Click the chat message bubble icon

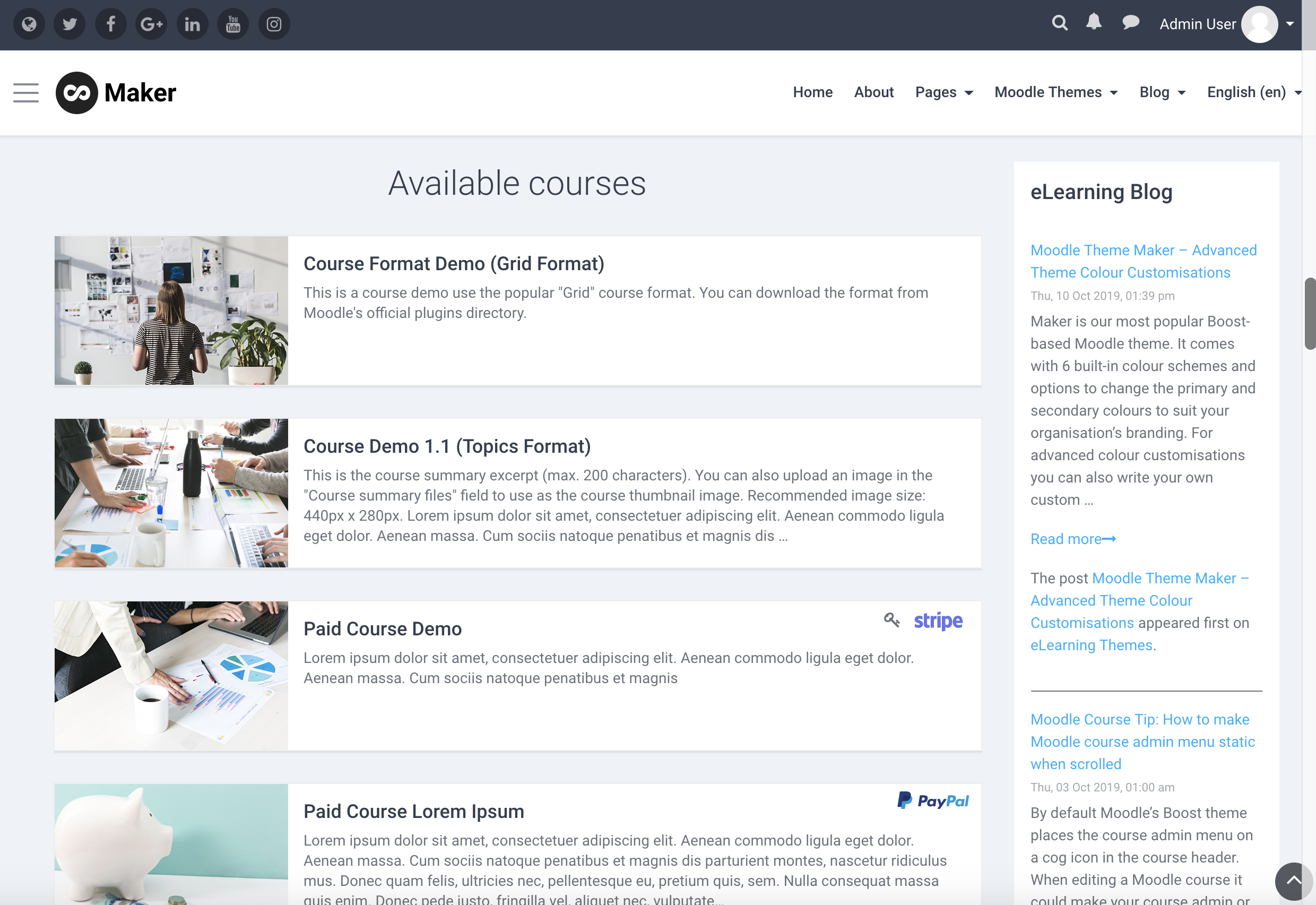[1130, 23]
